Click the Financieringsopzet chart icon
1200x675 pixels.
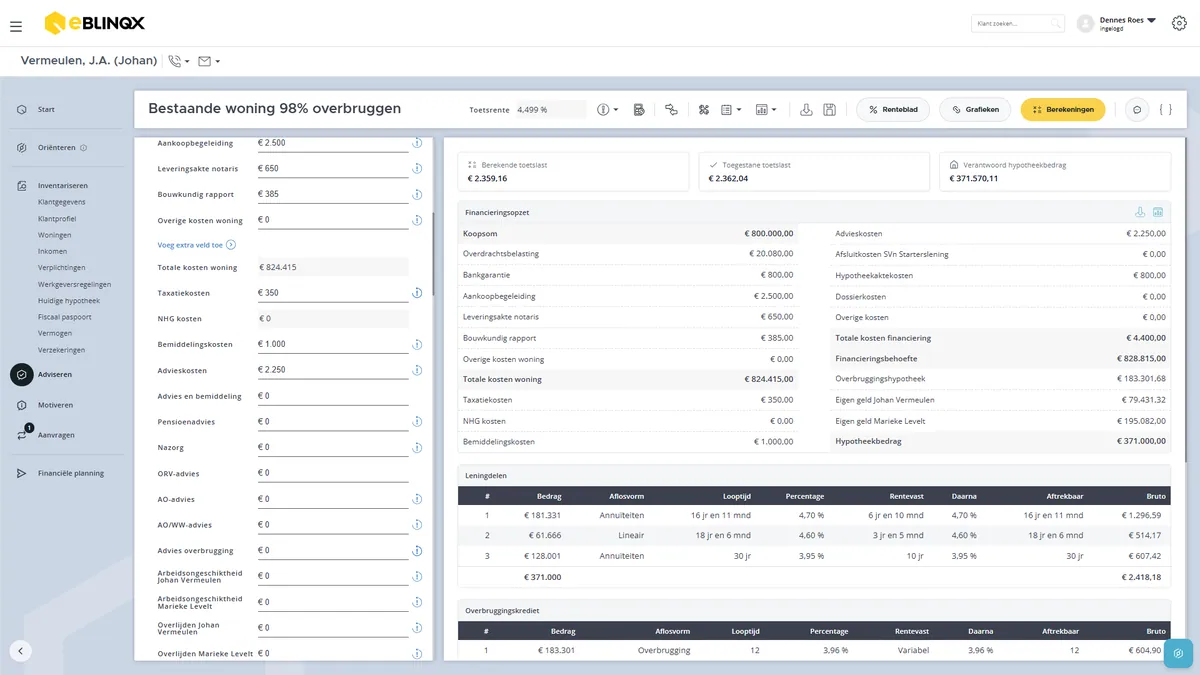(1158, 212)
